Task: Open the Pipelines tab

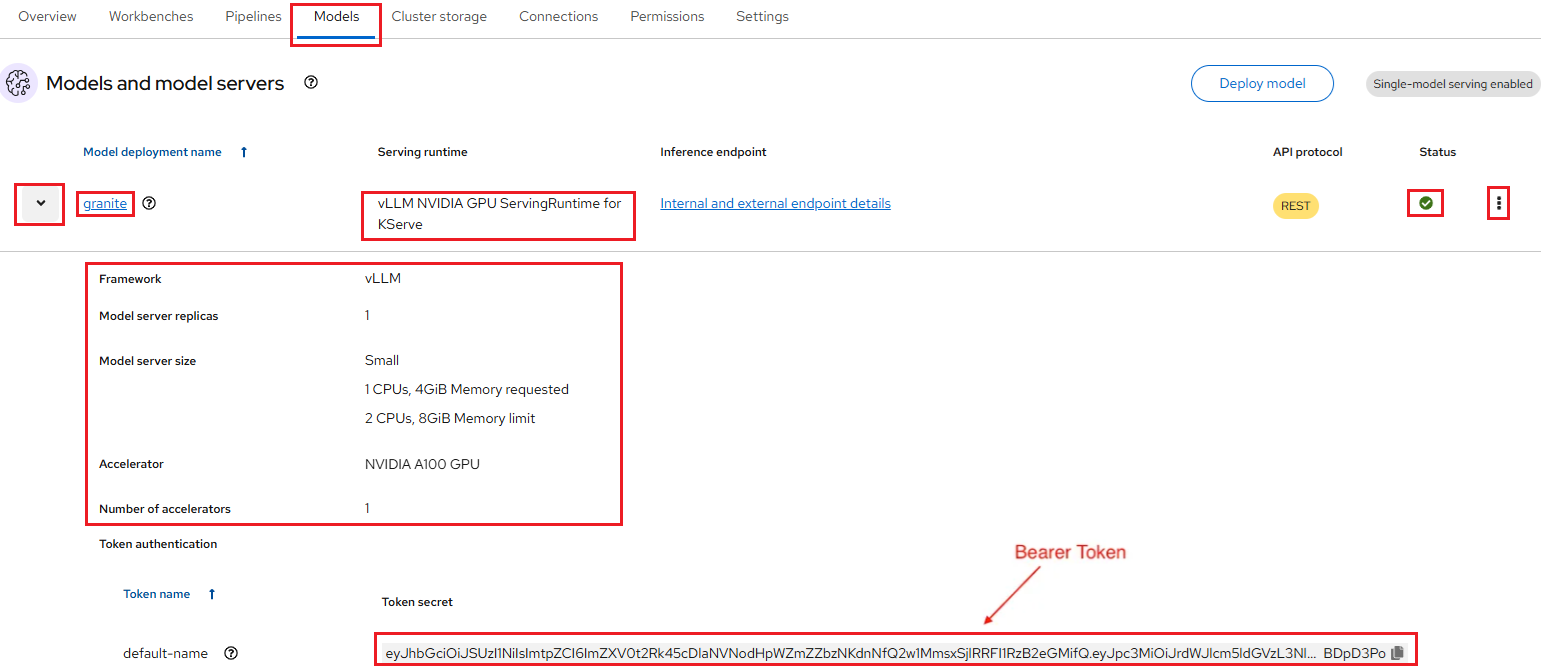Action: point(253,17)
